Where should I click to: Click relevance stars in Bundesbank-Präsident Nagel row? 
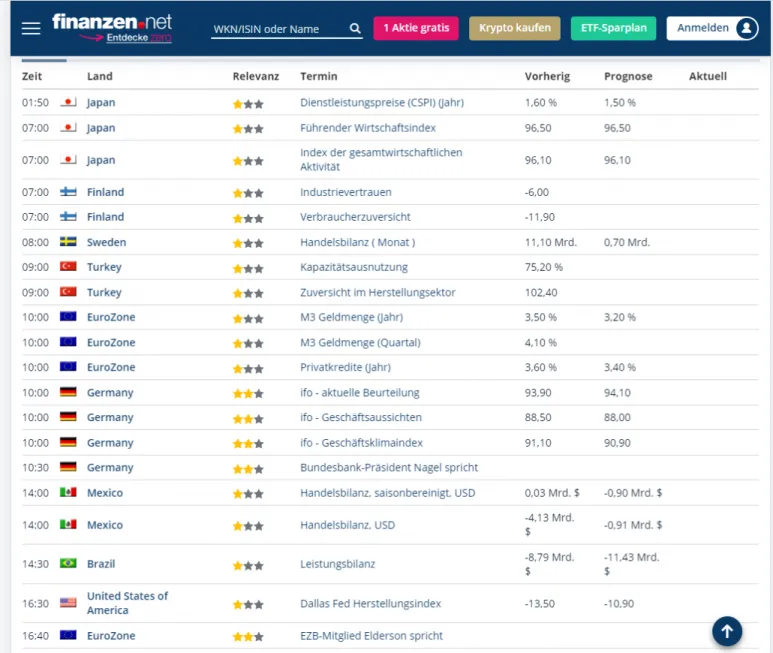pyautogui.click(x=248, y=469)
